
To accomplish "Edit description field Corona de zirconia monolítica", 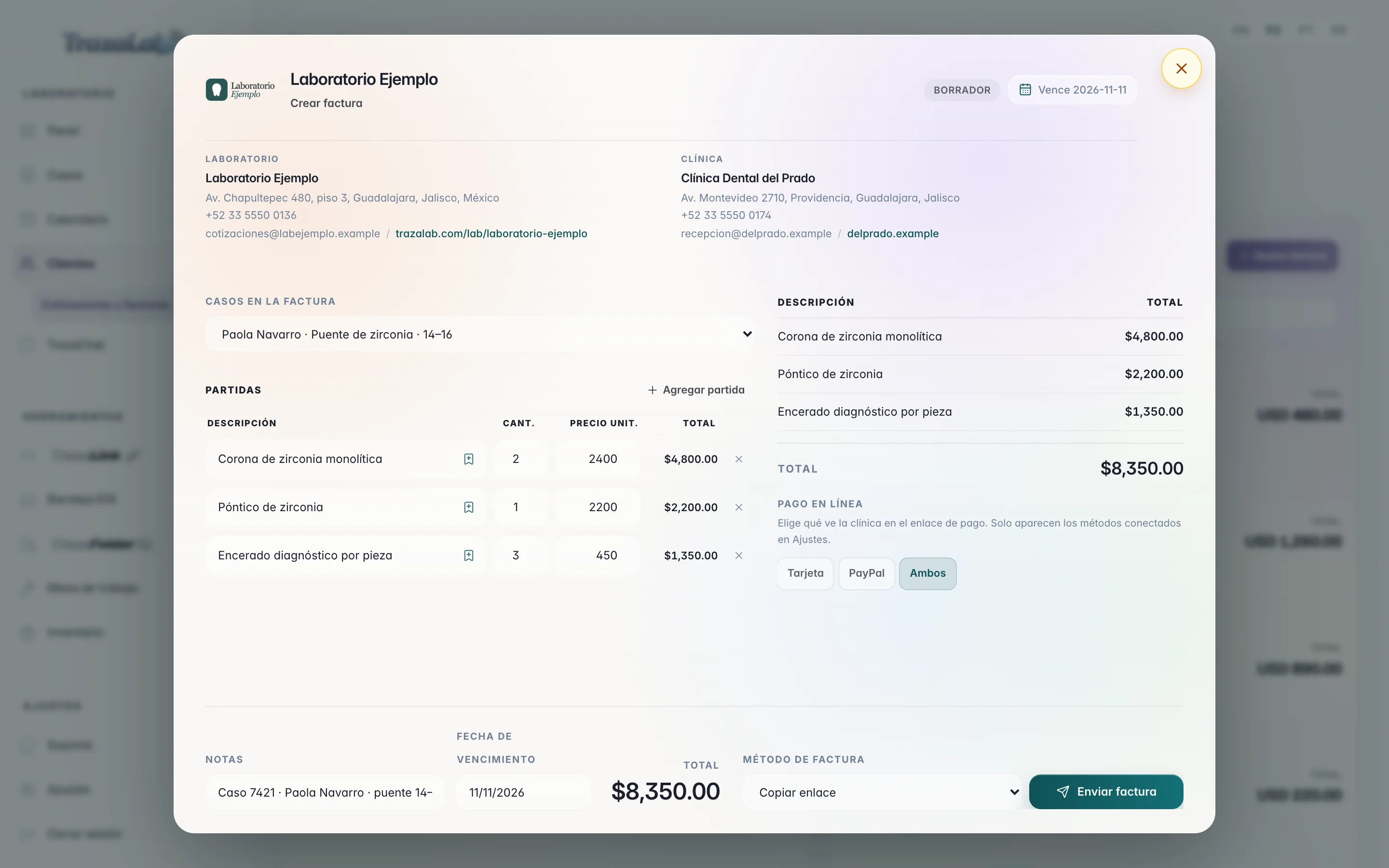I will point(345,459).
